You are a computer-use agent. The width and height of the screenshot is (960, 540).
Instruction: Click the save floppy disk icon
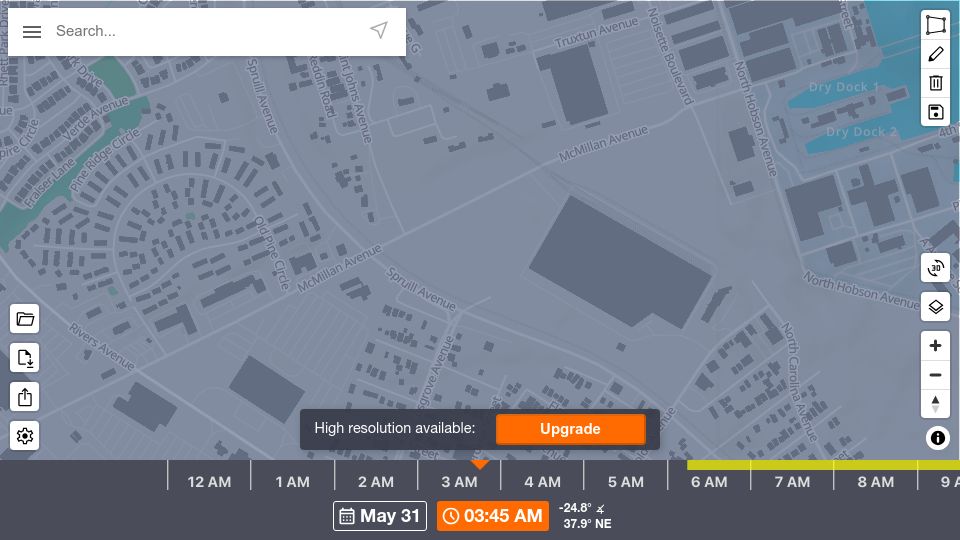coord(936,112)
